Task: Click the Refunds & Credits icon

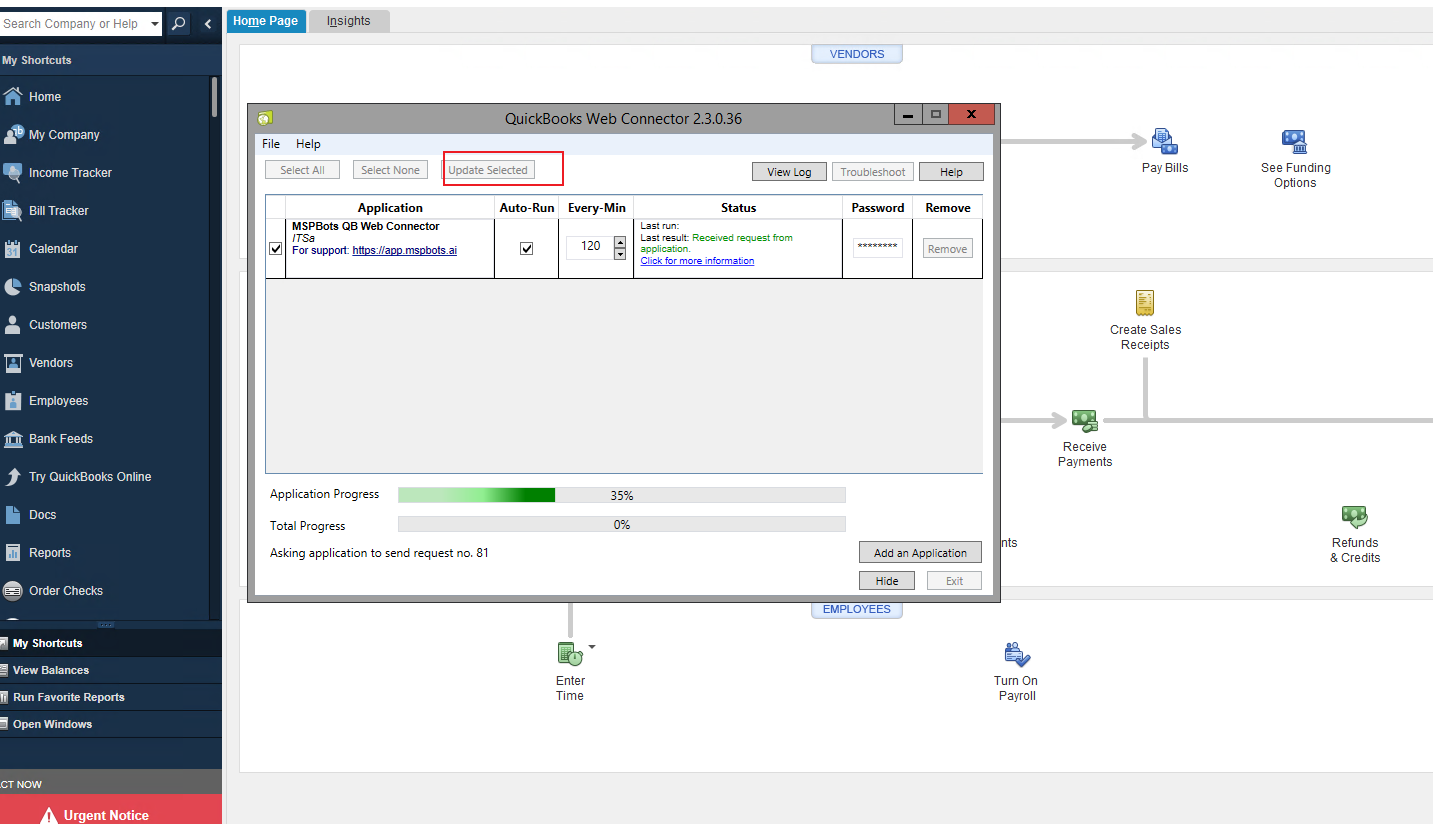Action: 1354,517
